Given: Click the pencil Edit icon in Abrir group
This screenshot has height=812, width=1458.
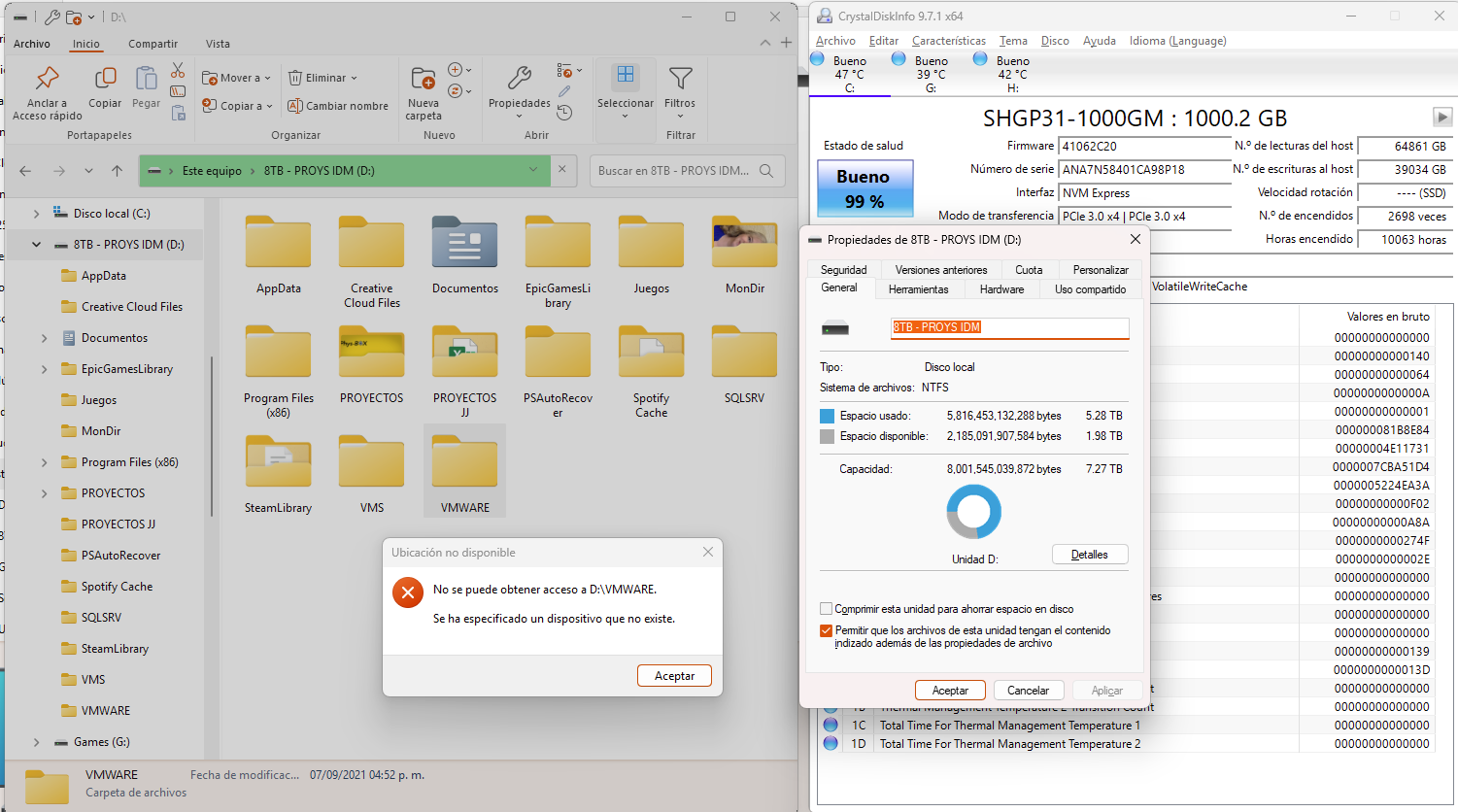Looking at the screenshot, I should click(x=564, y=91).
